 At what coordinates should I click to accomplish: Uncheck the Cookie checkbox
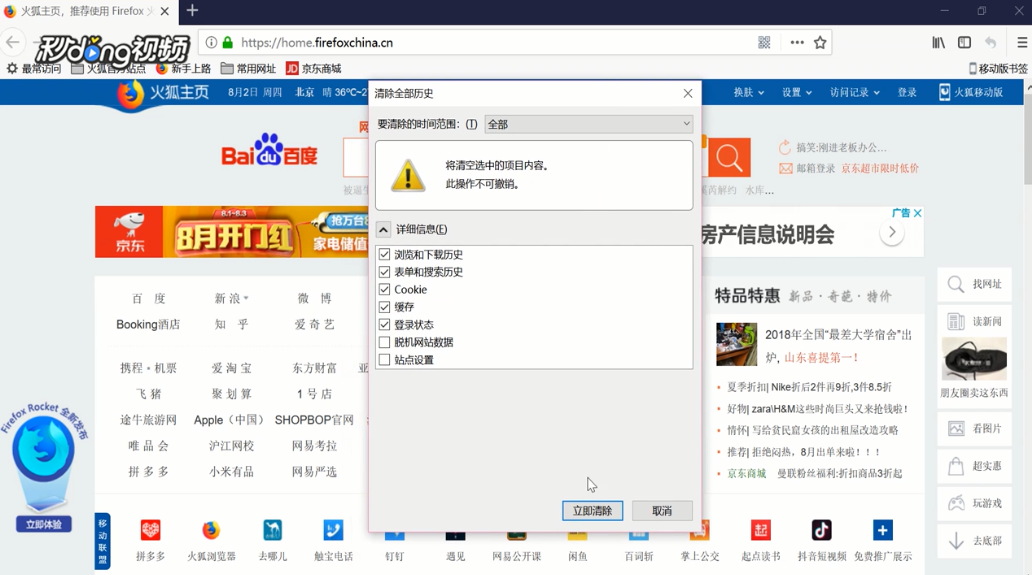point(384,289)
